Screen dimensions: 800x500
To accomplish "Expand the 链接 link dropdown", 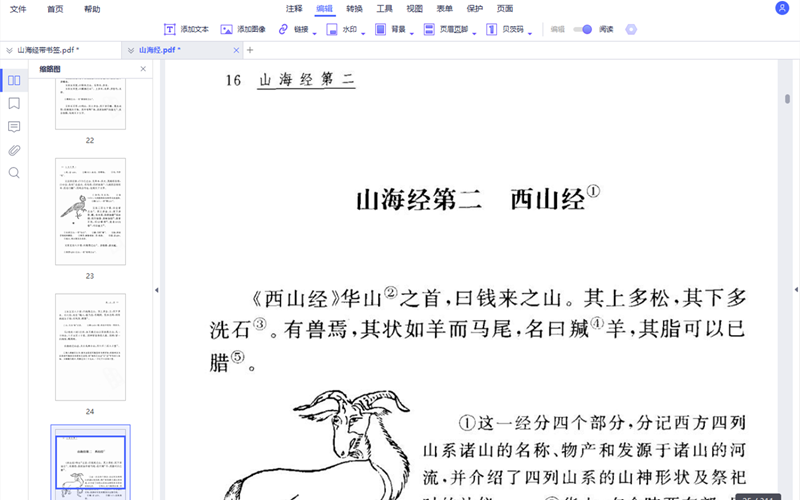I will point(315,32).
